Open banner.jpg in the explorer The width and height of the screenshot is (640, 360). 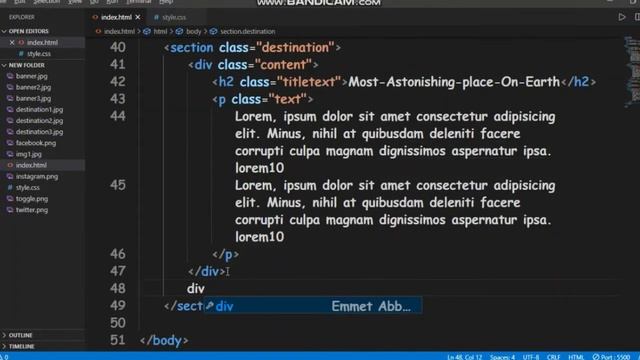coord(31,76)
